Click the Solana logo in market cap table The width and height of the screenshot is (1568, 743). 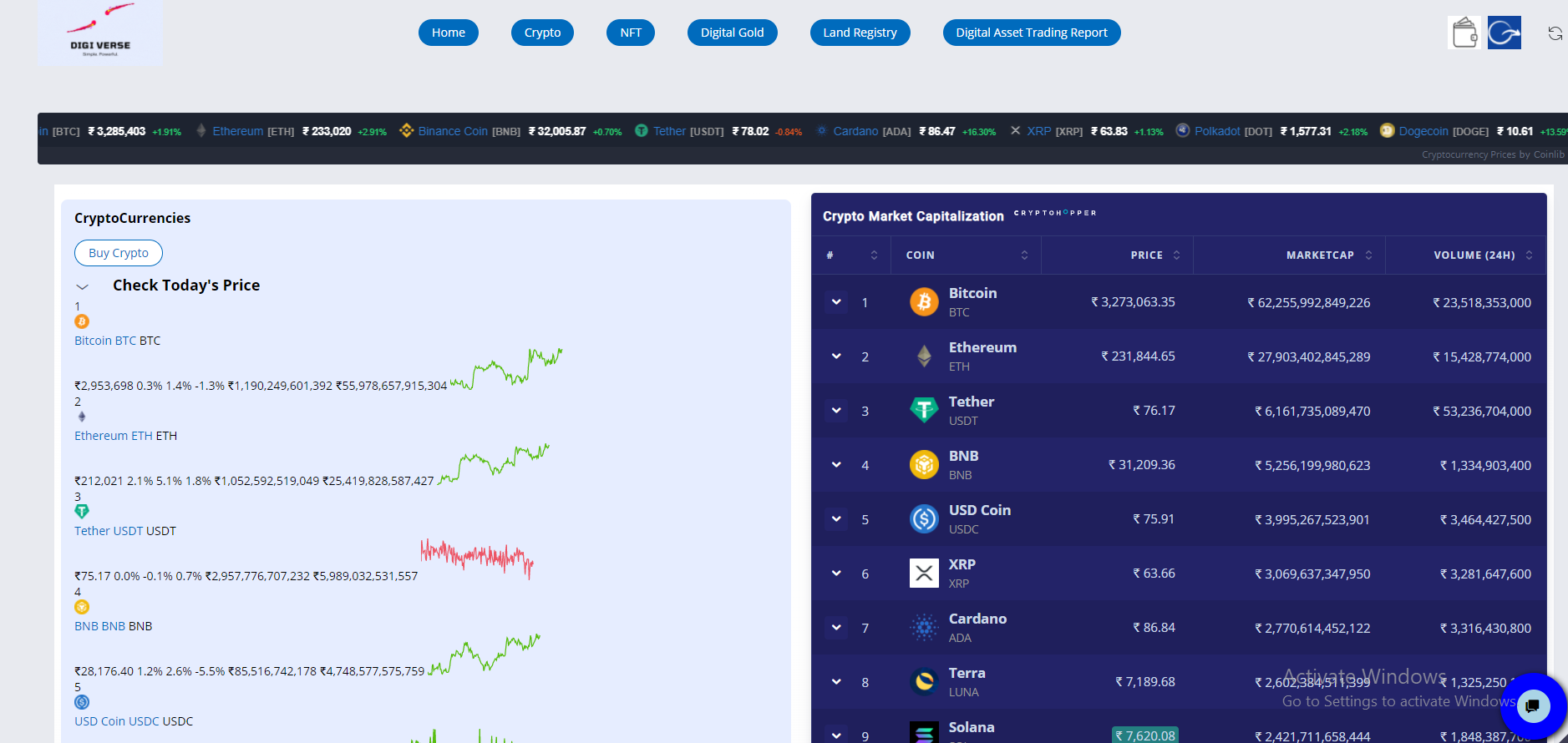(924, 733)
